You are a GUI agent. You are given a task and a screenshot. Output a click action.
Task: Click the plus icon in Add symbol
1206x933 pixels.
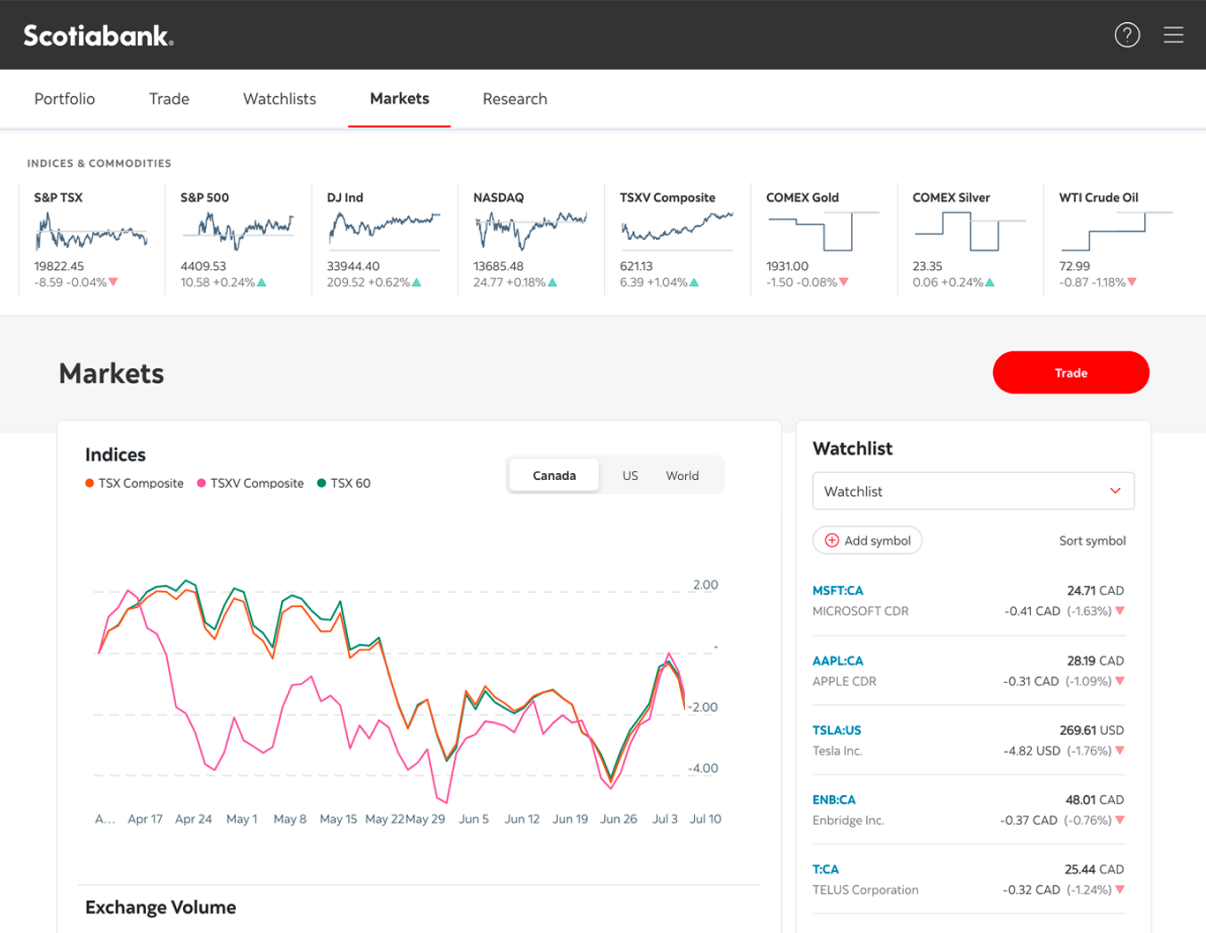tap(831, 541)
